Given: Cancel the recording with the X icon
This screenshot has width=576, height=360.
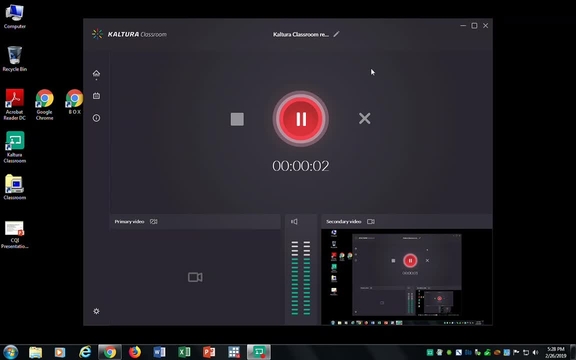Looking at the screenshot, I should click(x=364, y=118).
